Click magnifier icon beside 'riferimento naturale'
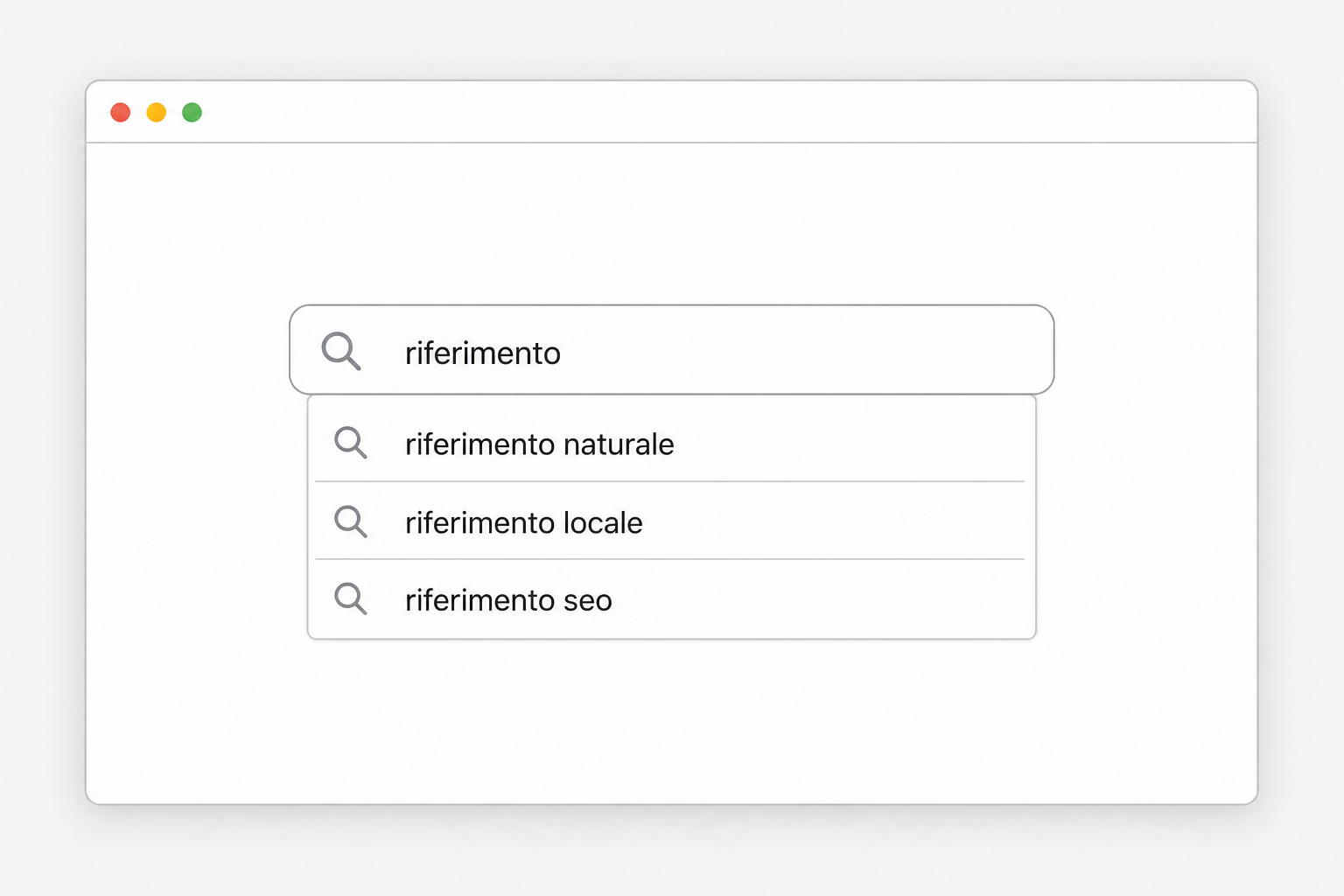Screen dimensions: 1344x896 coord(351,443)
